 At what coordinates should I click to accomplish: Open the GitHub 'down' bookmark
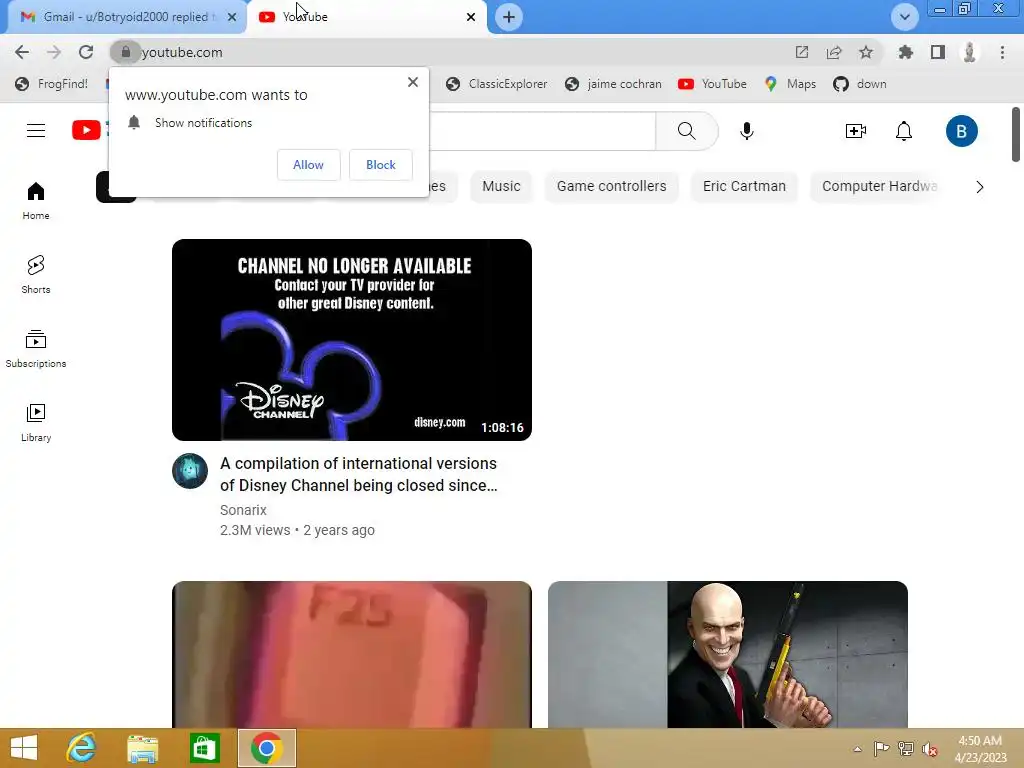tap(860, 84)
